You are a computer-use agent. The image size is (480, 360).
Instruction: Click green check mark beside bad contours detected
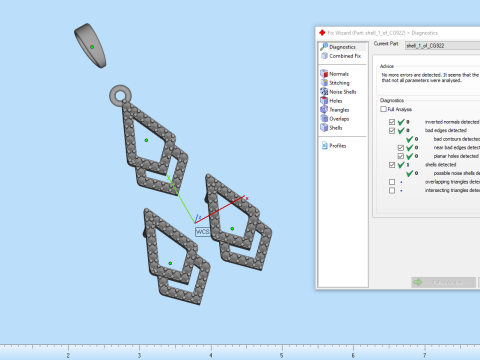(409, 139)
